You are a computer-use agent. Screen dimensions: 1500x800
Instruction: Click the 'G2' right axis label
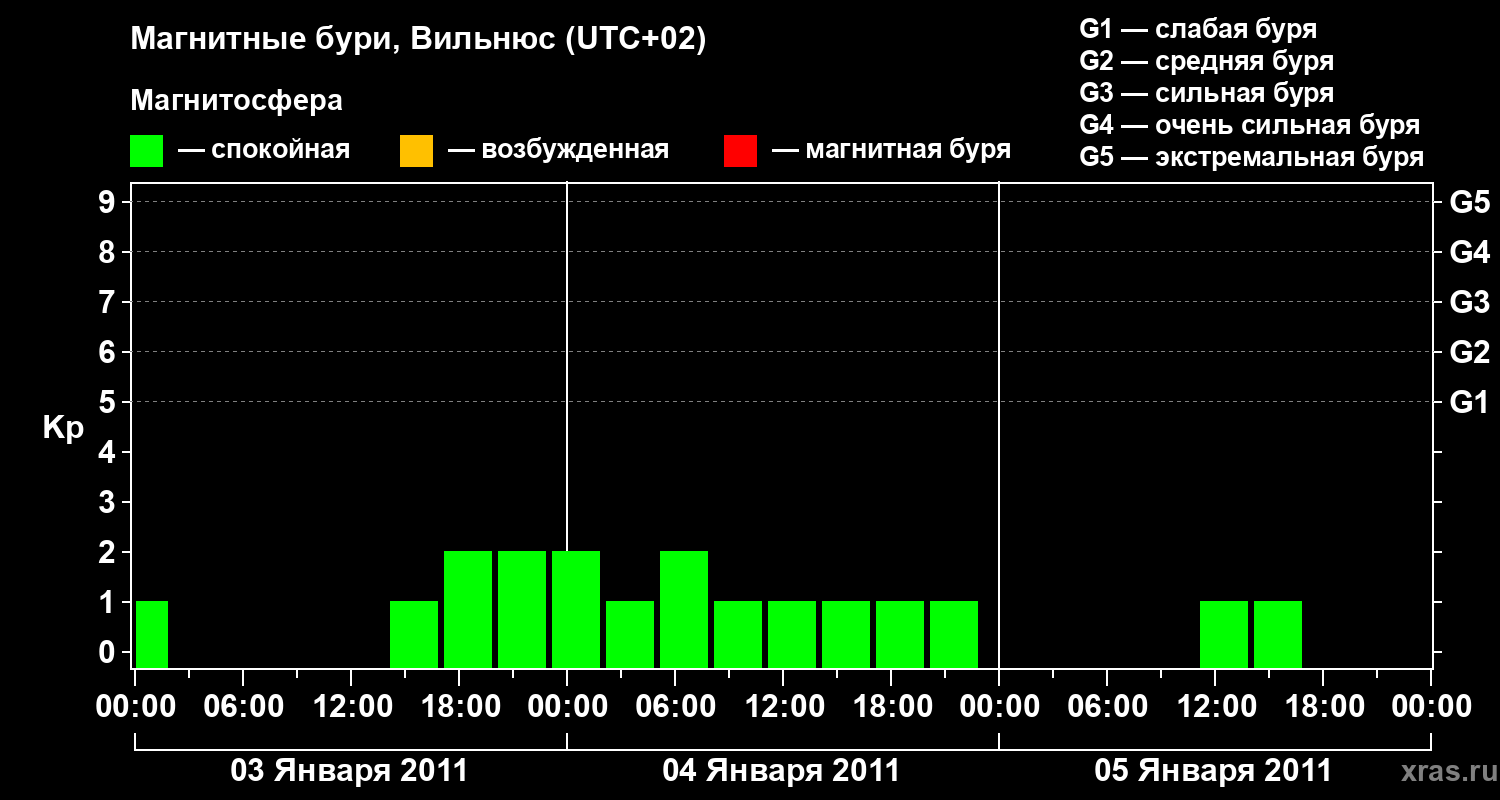[x=1469, y=353]
